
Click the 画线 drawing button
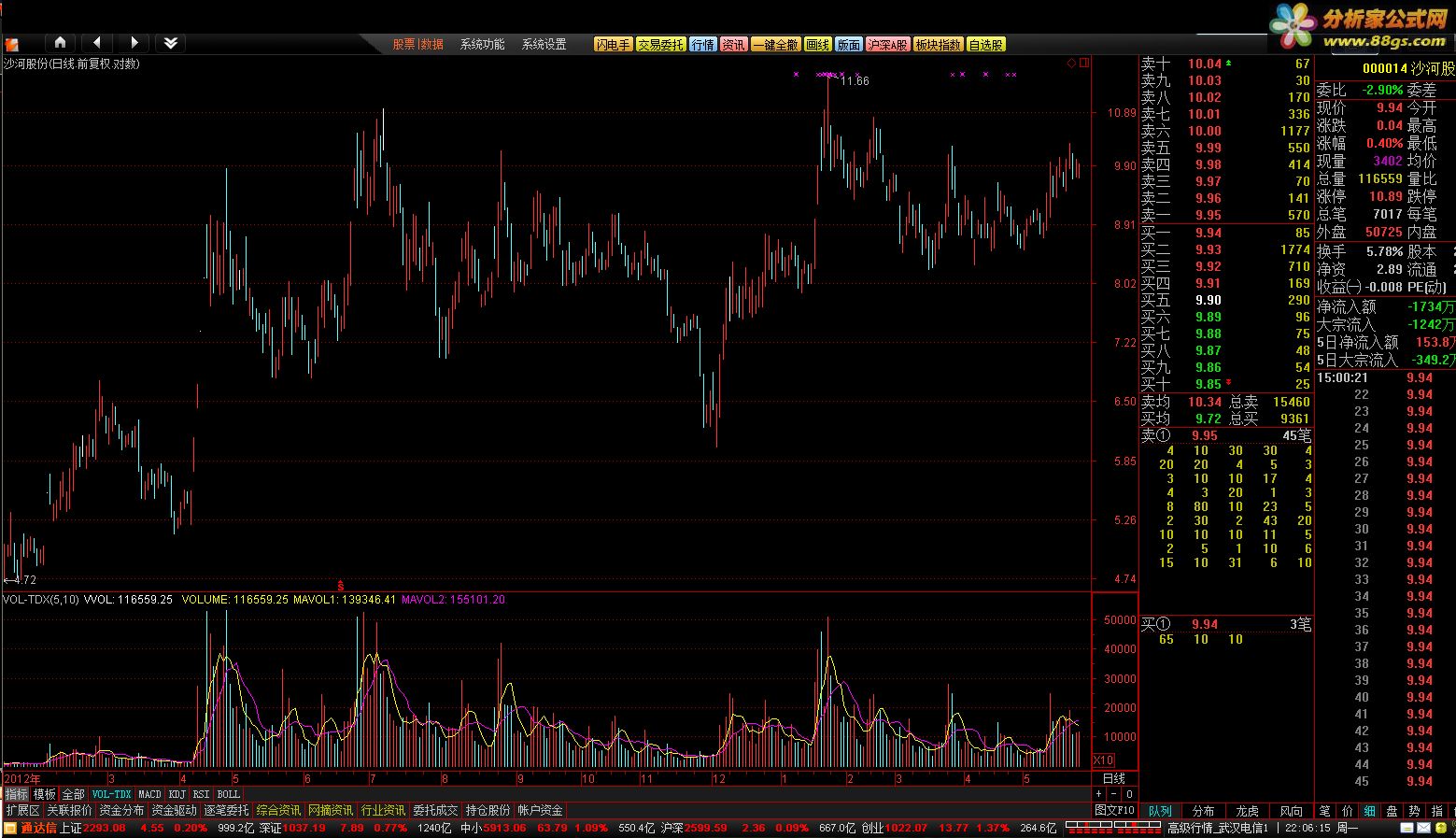click(818, 44)
